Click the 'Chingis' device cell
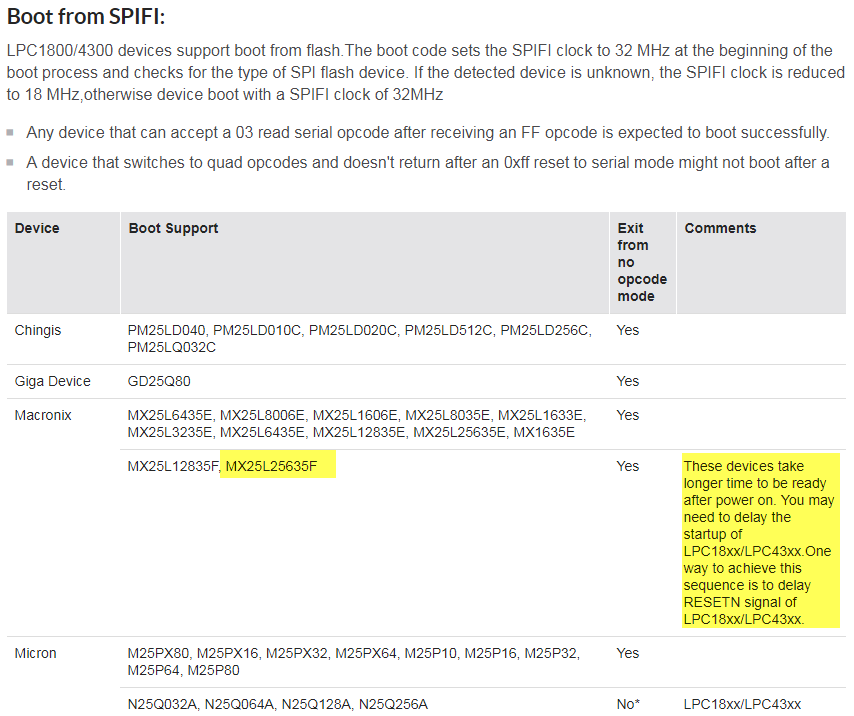Image resolution: width=854 pixels, height=716 pixels. click(38, 330)
